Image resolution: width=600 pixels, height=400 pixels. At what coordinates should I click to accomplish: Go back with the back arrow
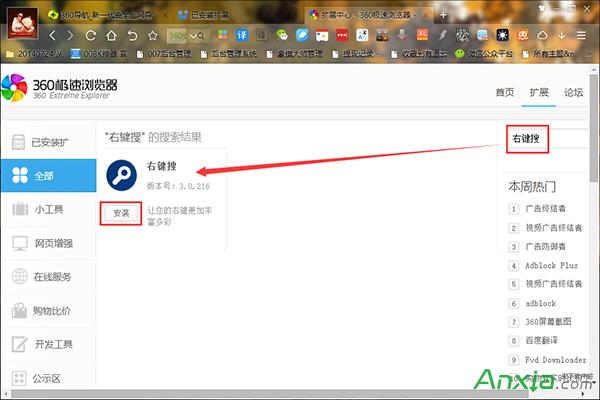[x=53, y=36]
